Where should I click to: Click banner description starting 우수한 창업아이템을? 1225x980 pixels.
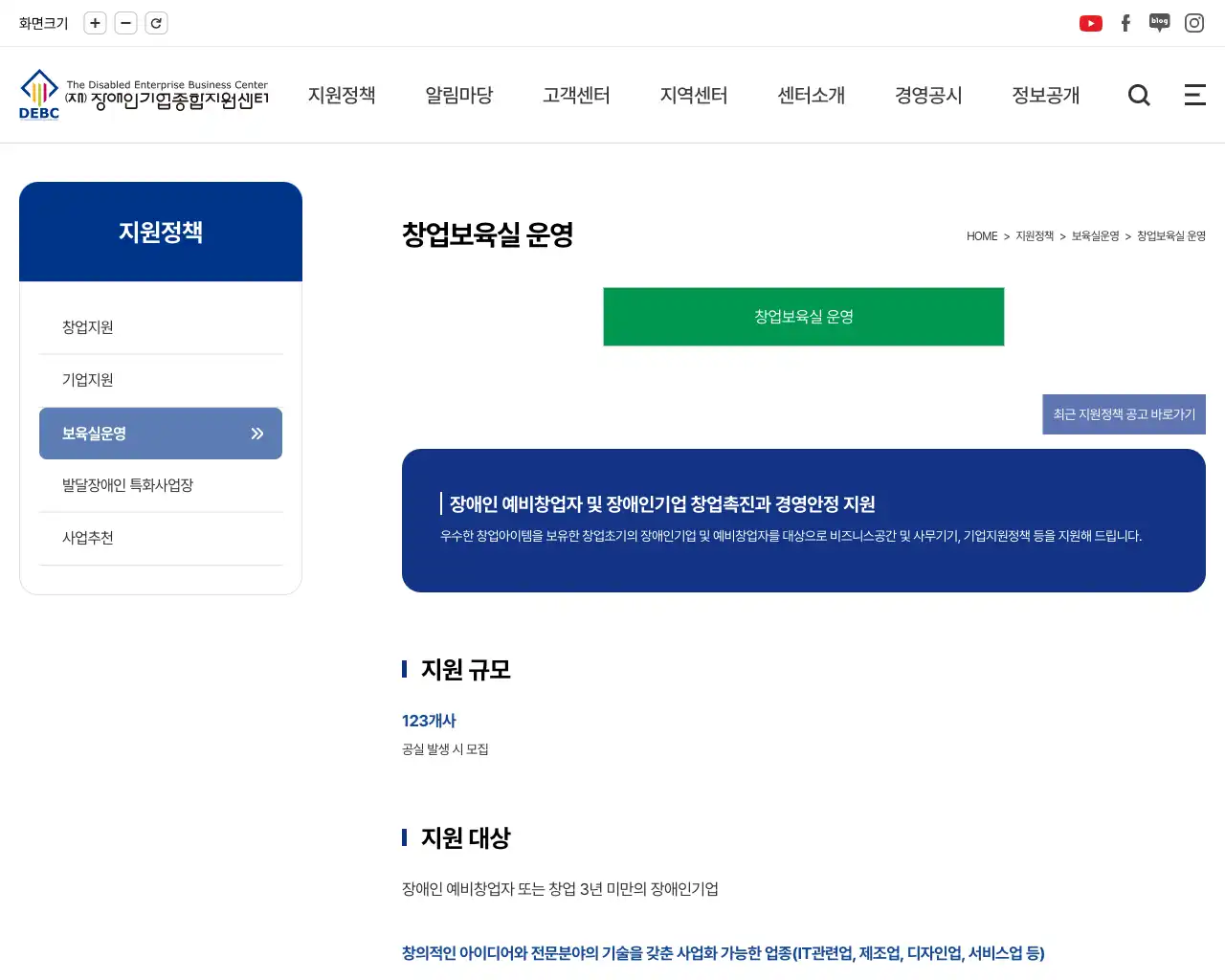[x=791, y=536]
